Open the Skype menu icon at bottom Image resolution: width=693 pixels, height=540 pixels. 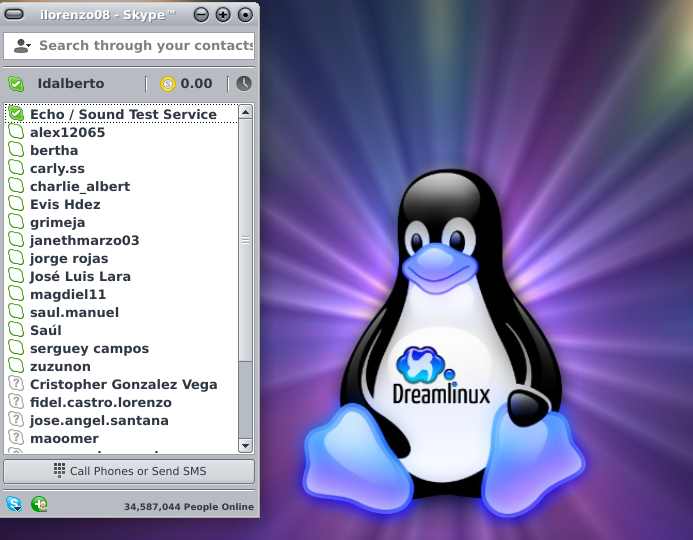(14, 504)
